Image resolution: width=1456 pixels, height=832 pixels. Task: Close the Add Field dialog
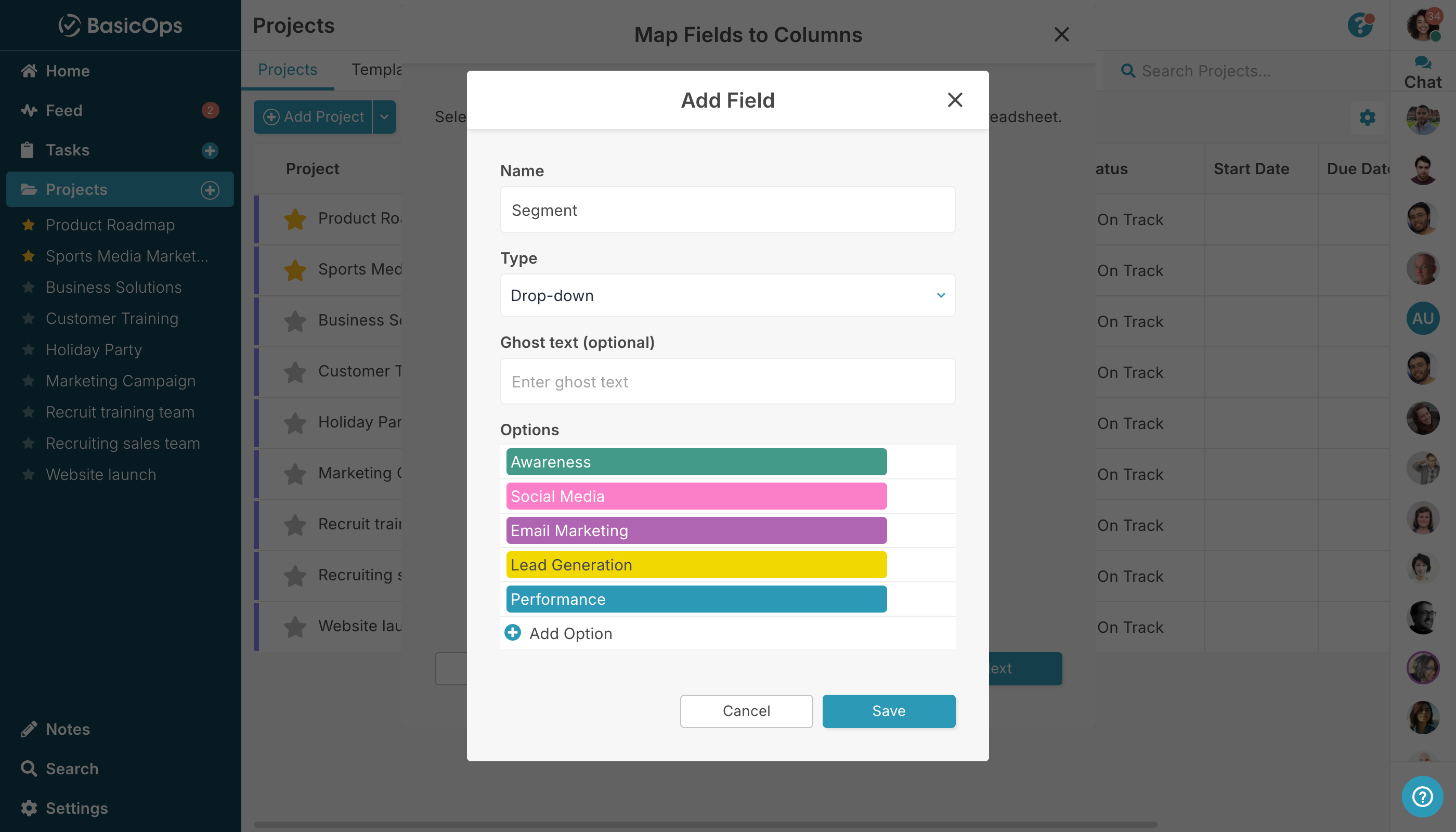pyautogui.click(x=954, y=100)
